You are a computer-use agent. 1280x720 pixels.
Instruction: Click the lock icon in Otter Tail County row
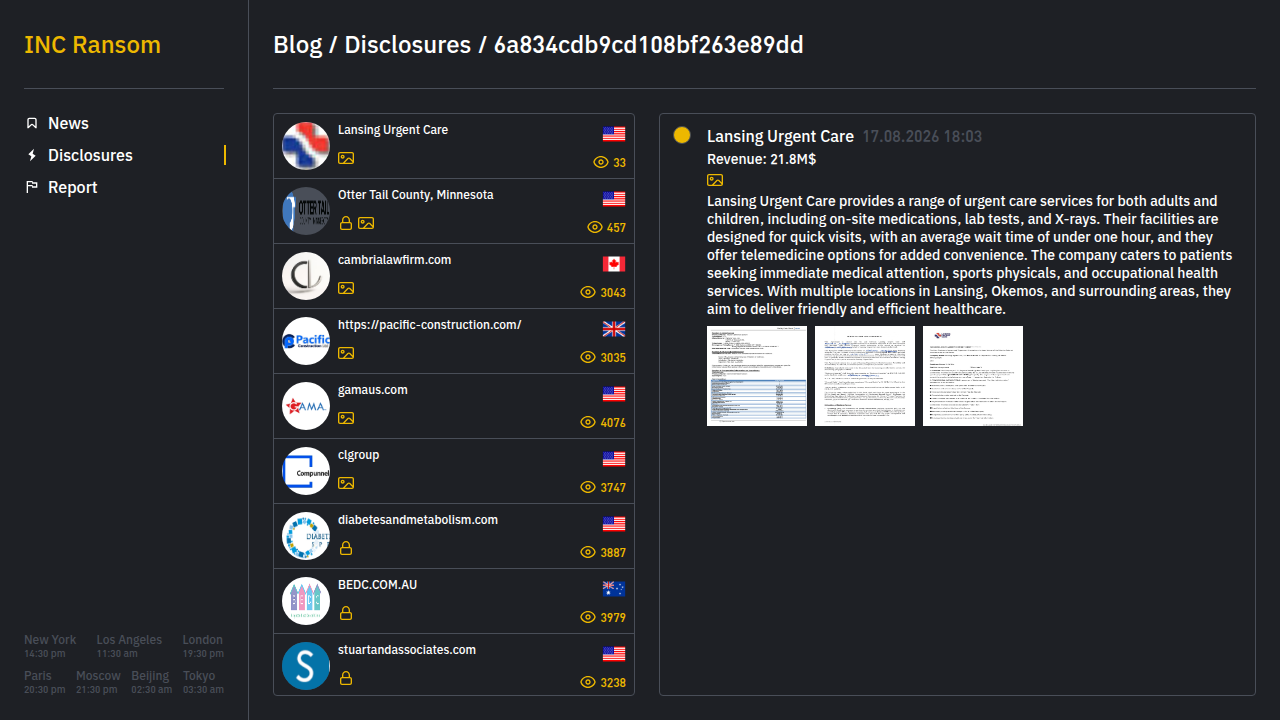click(x=346, y=223)
